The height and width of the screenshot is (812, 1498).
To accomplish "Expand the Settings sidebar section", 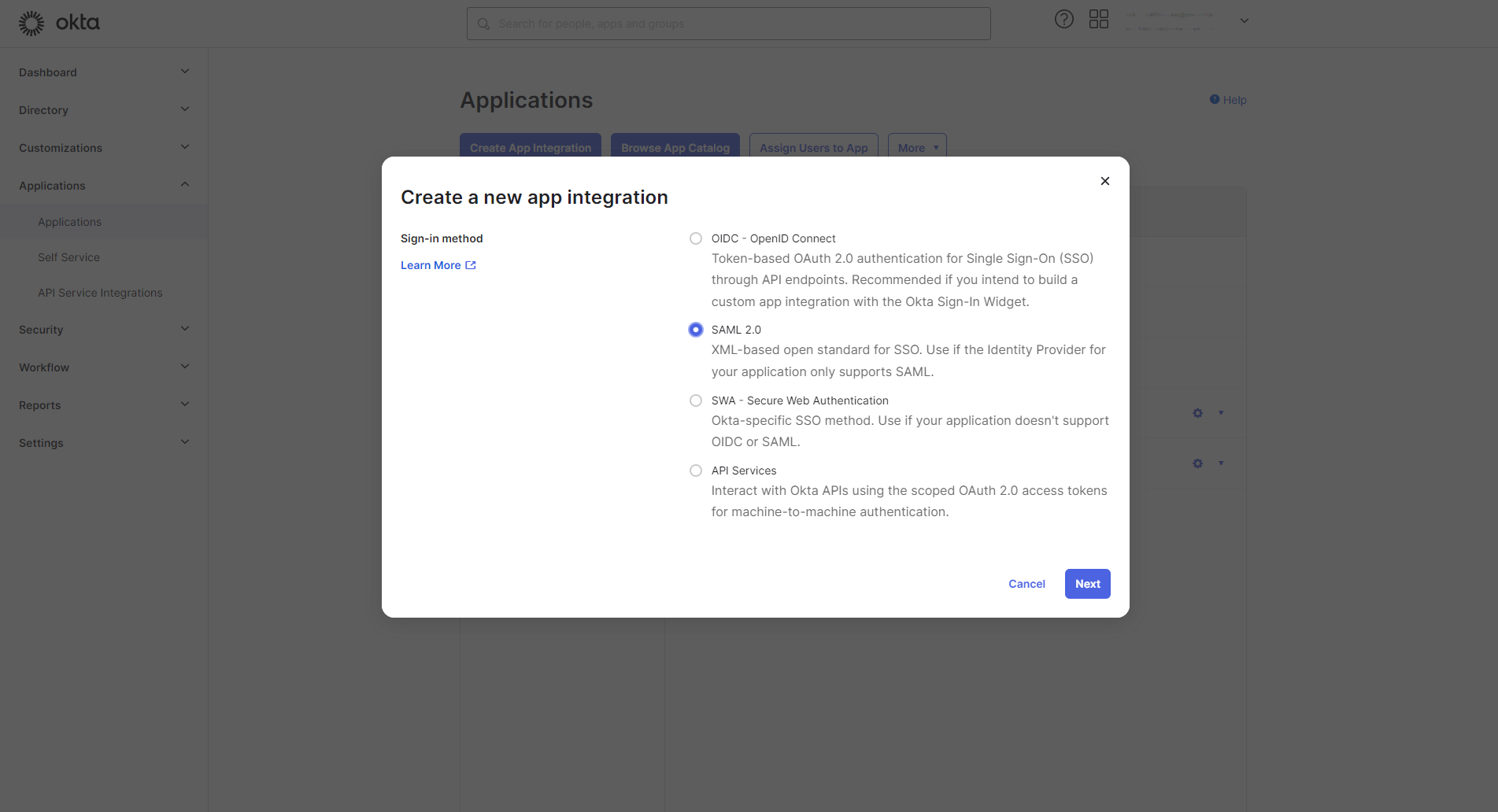I will [x=185, y=442].
